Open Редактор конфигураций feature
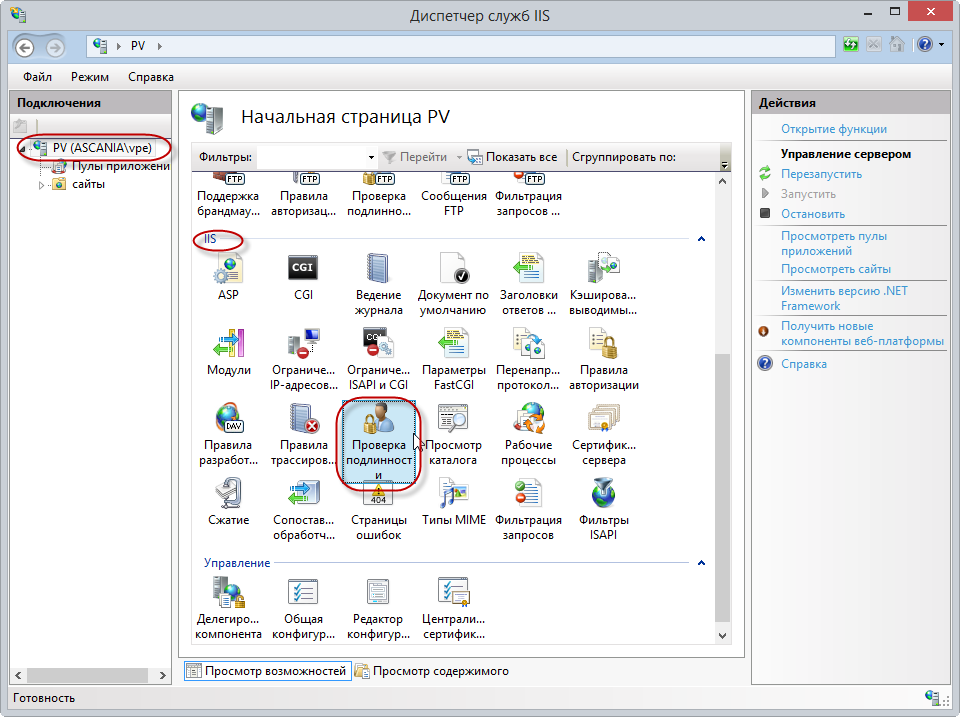Screen dimensions: 960x717 [378, 609]
